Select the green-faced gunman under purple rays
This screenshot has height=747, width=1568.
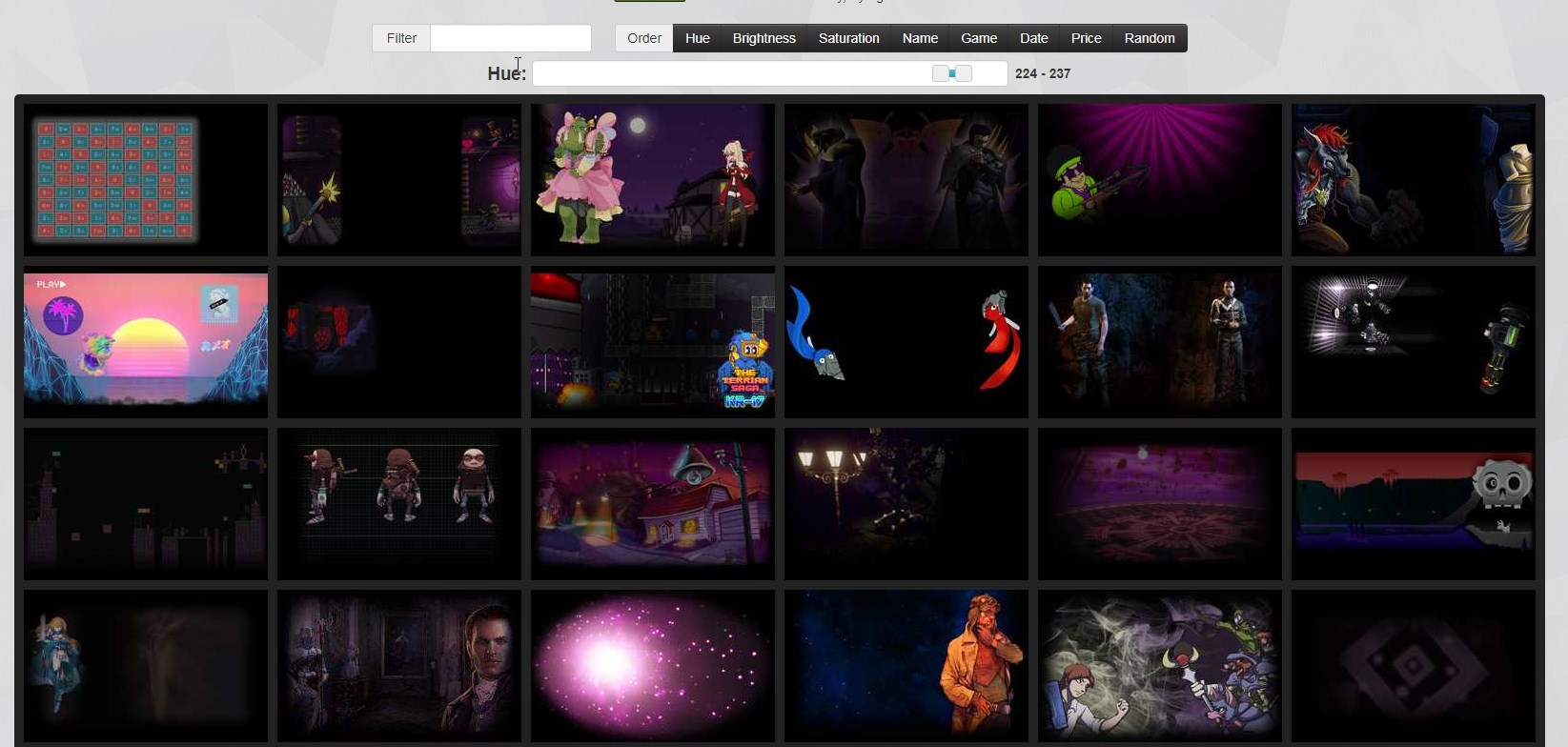pyautogui.click(x=1160, y=179)
